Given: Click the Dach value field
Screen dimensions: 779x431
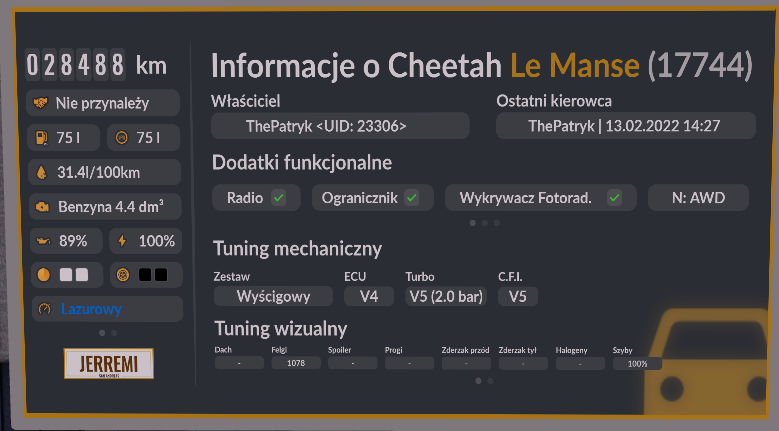Looking at the screenshot, I should point(239,363).
